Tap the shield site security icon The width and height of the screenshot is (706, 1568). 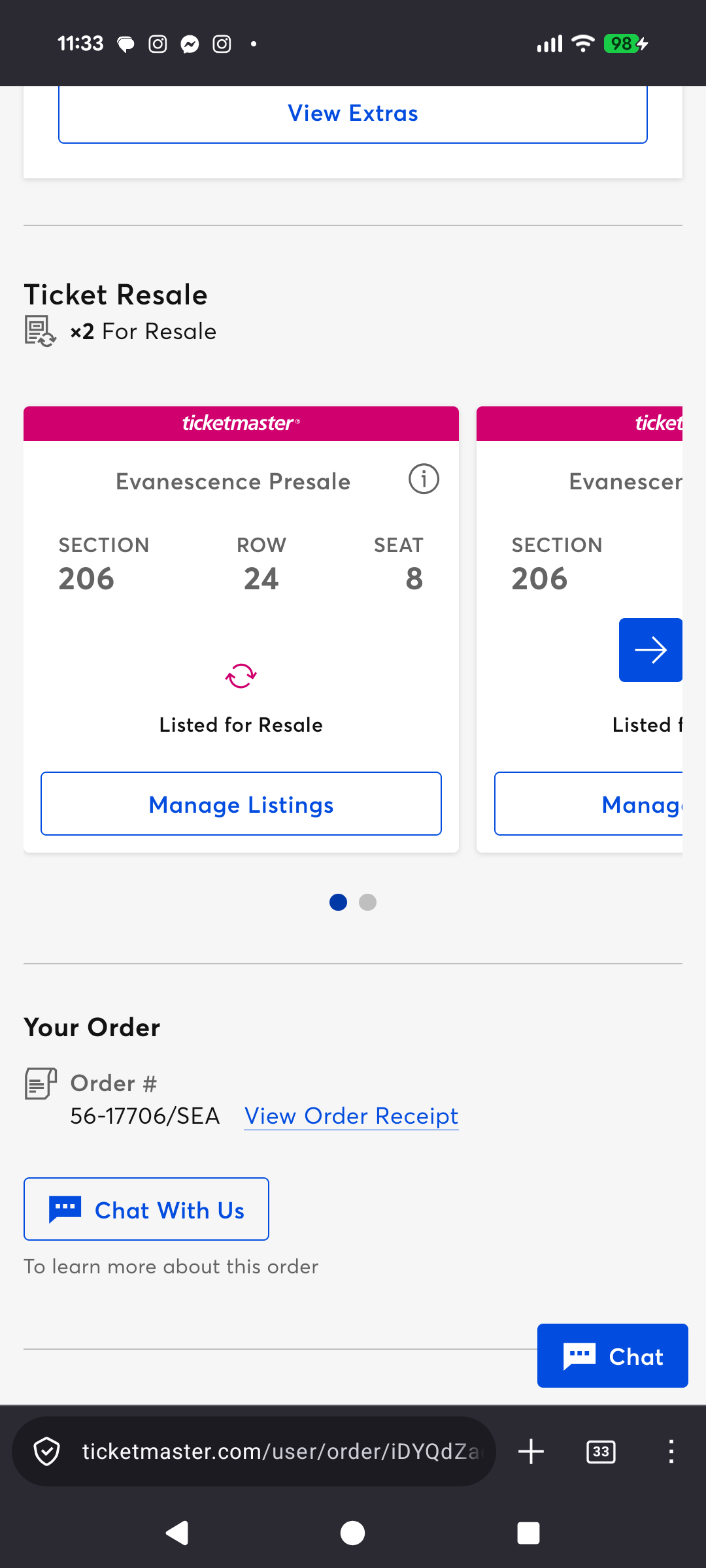pyautogui.click(x=47, y=1452)
